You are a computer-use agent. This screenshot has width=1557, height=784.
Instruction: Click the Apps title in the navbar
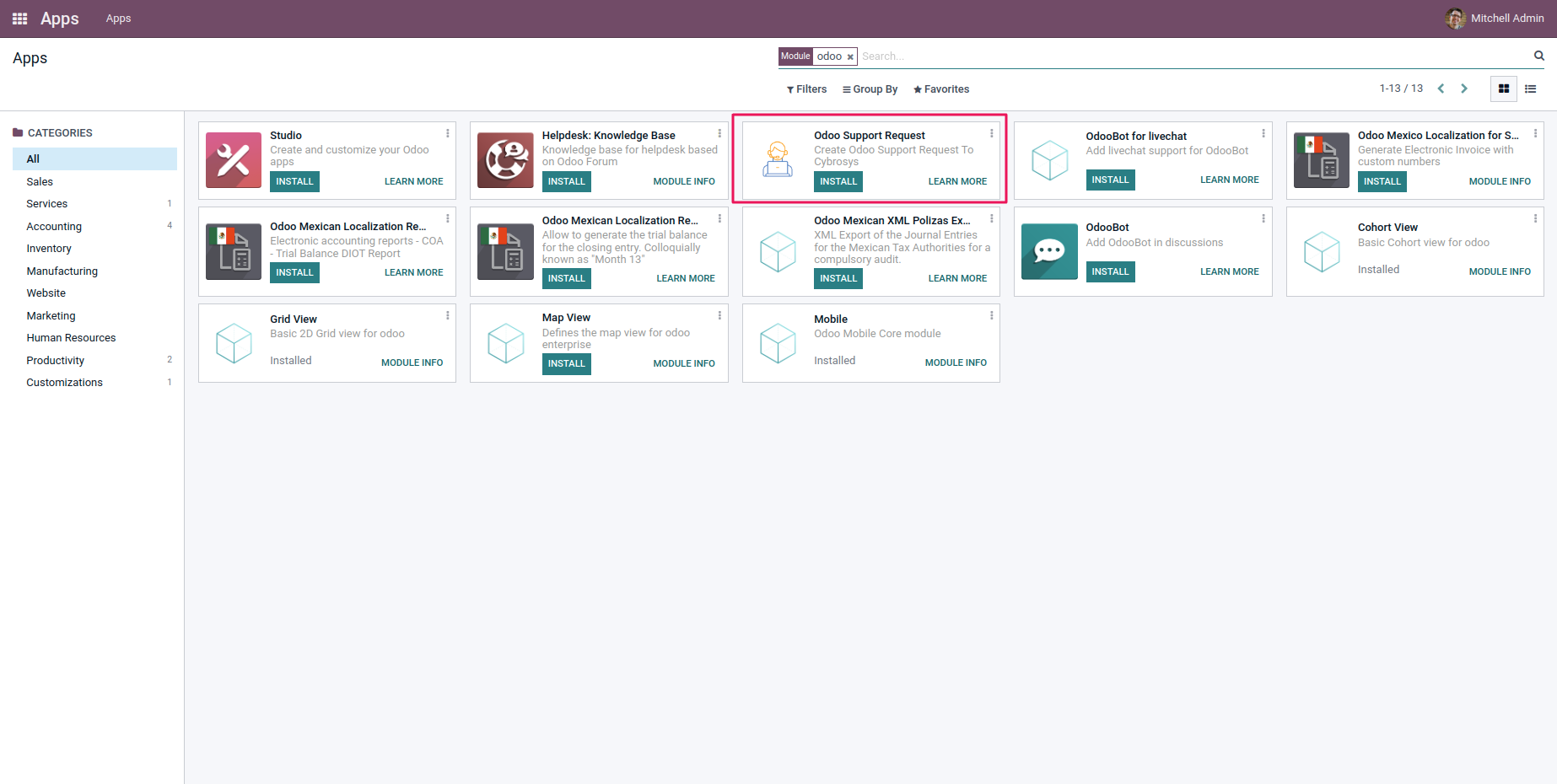point(59,19)
